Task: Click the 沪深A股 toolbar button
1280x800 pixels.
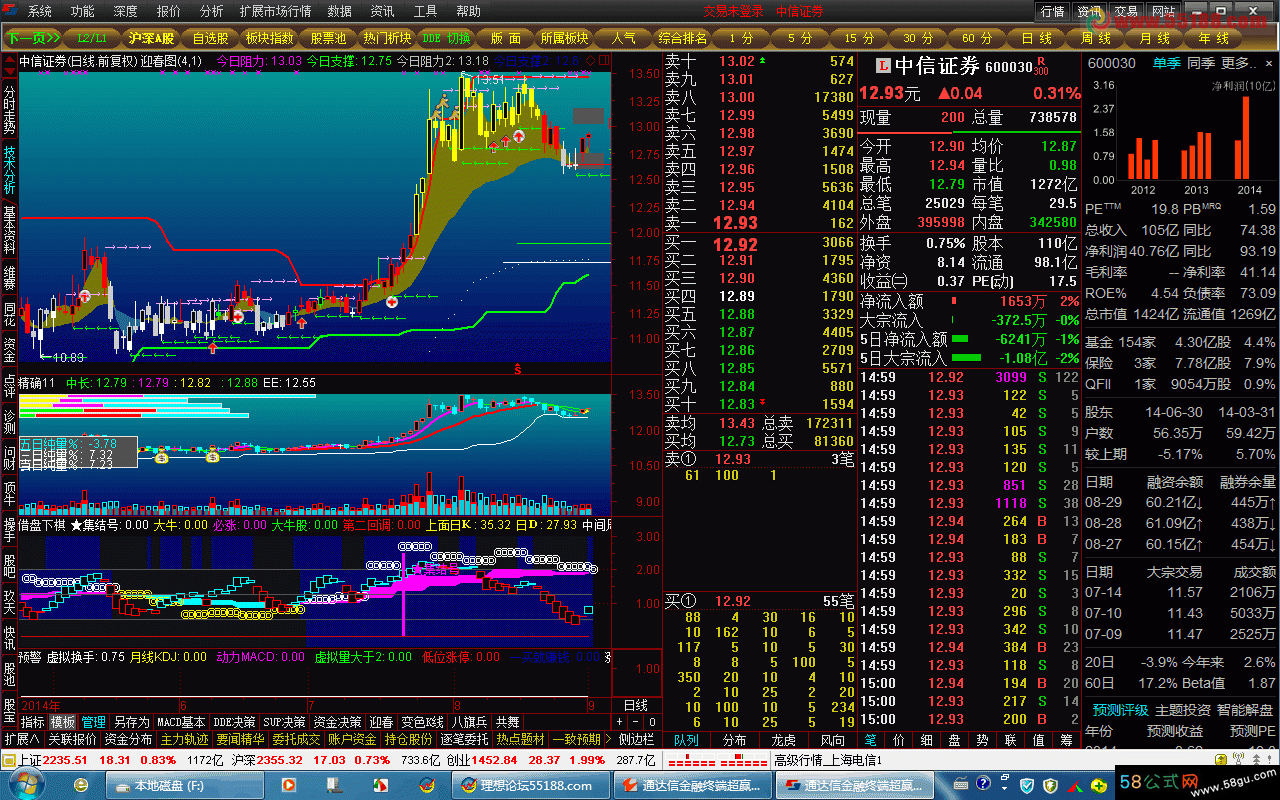Action: tap(151, 38)
